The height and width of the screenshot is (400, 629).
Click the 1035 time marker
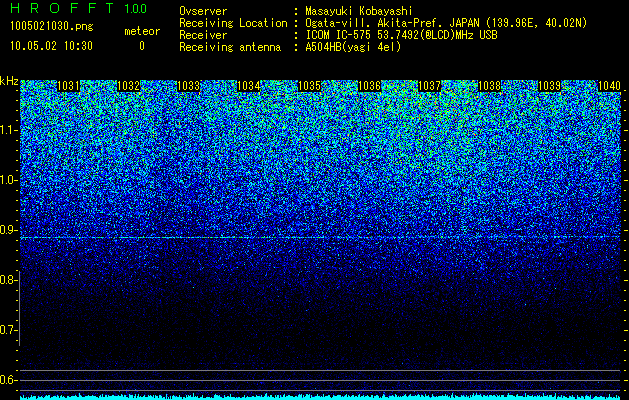click(309, 86)
